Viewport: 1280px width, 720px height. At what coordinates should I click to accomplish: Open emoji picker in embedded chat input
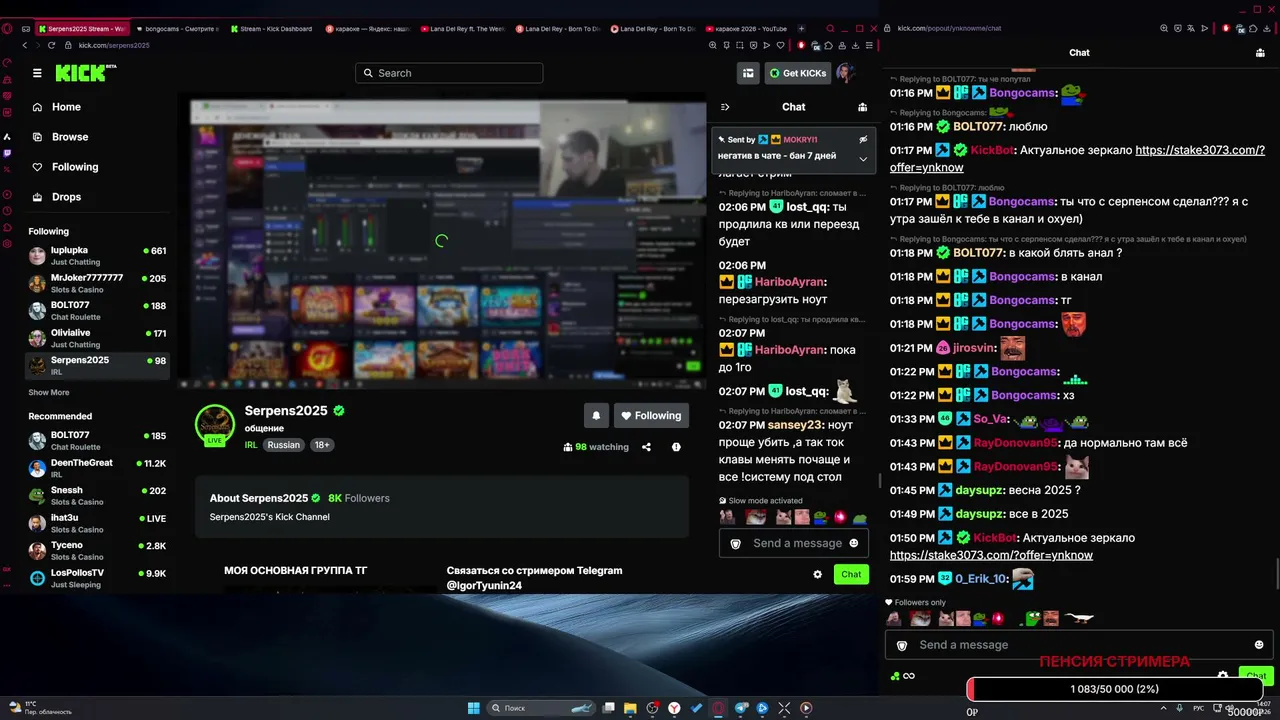click(x=853, y=543)
